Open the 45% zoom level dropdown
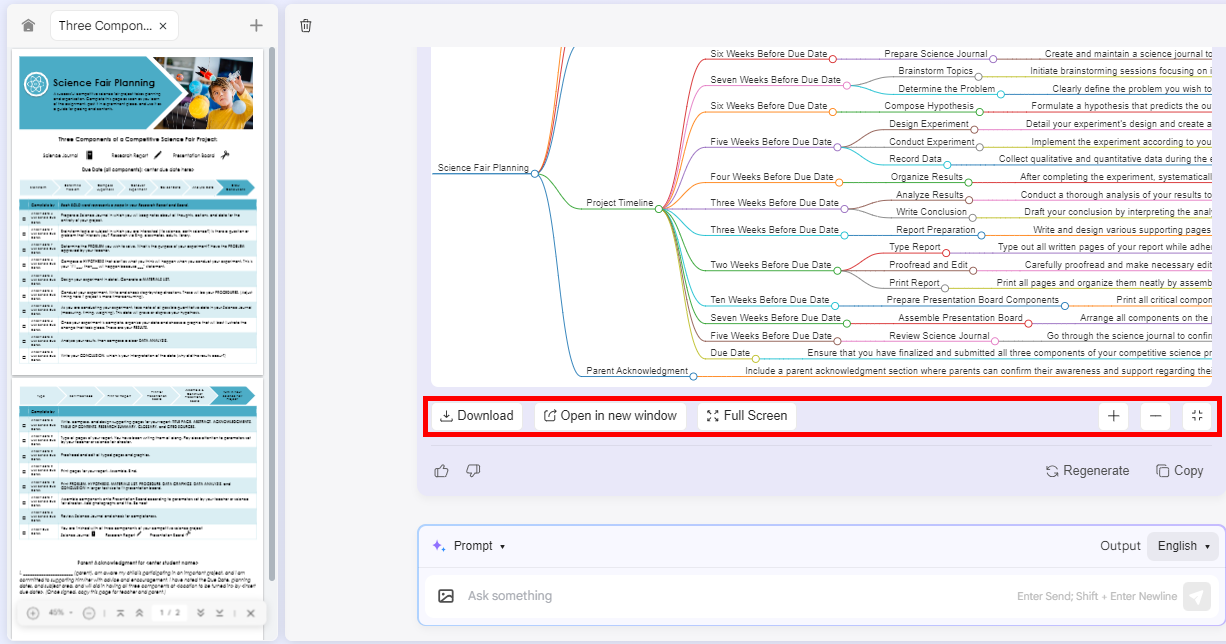1226x644 pixels. coord(60,613)
